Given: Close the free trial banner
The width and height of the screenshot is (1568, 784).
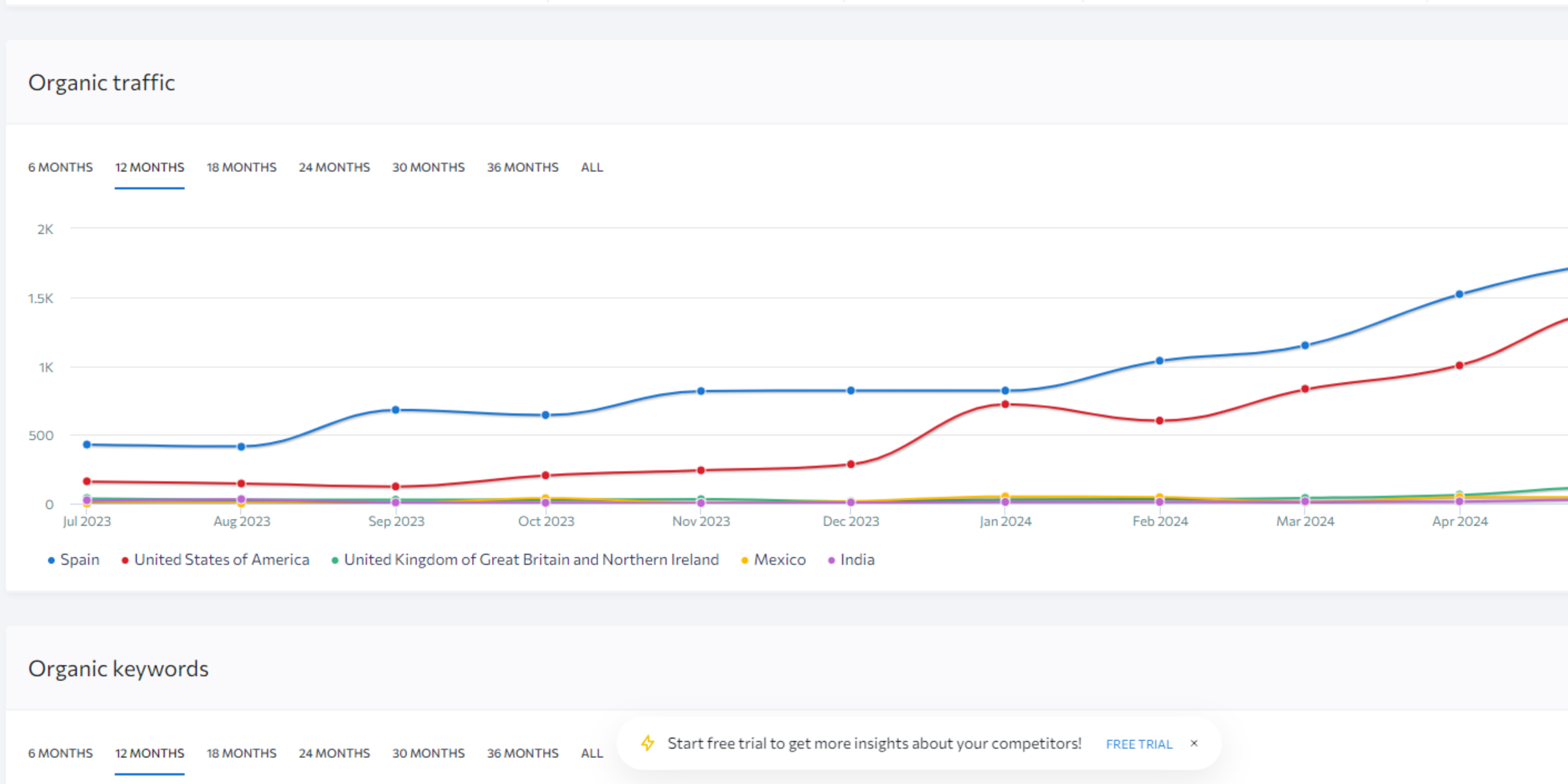Looking at the screenshot, I should (1194, 743).
